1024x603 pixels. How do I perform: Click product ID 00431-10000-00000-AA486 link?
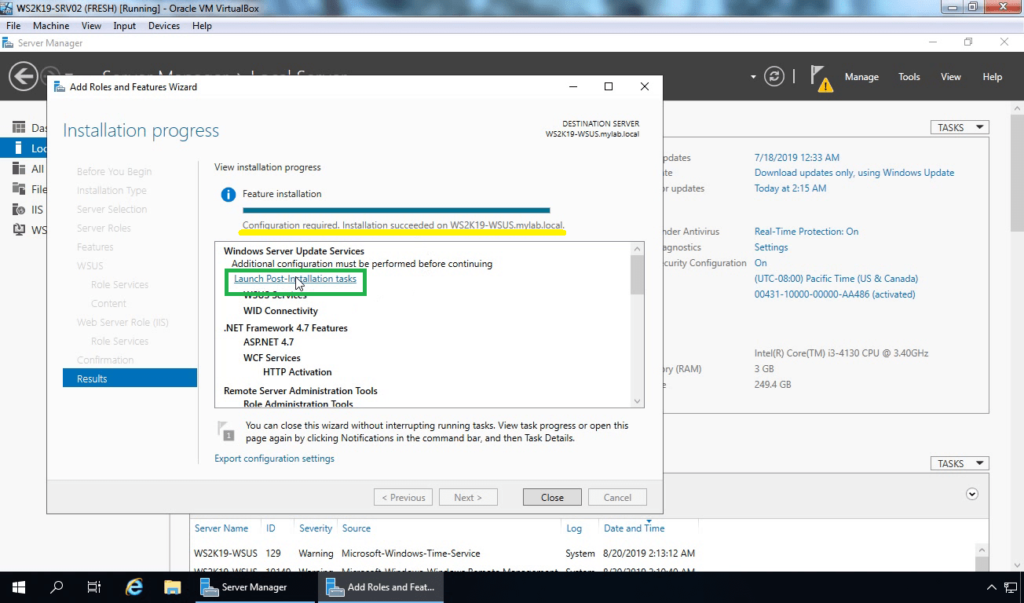(834, 294)
